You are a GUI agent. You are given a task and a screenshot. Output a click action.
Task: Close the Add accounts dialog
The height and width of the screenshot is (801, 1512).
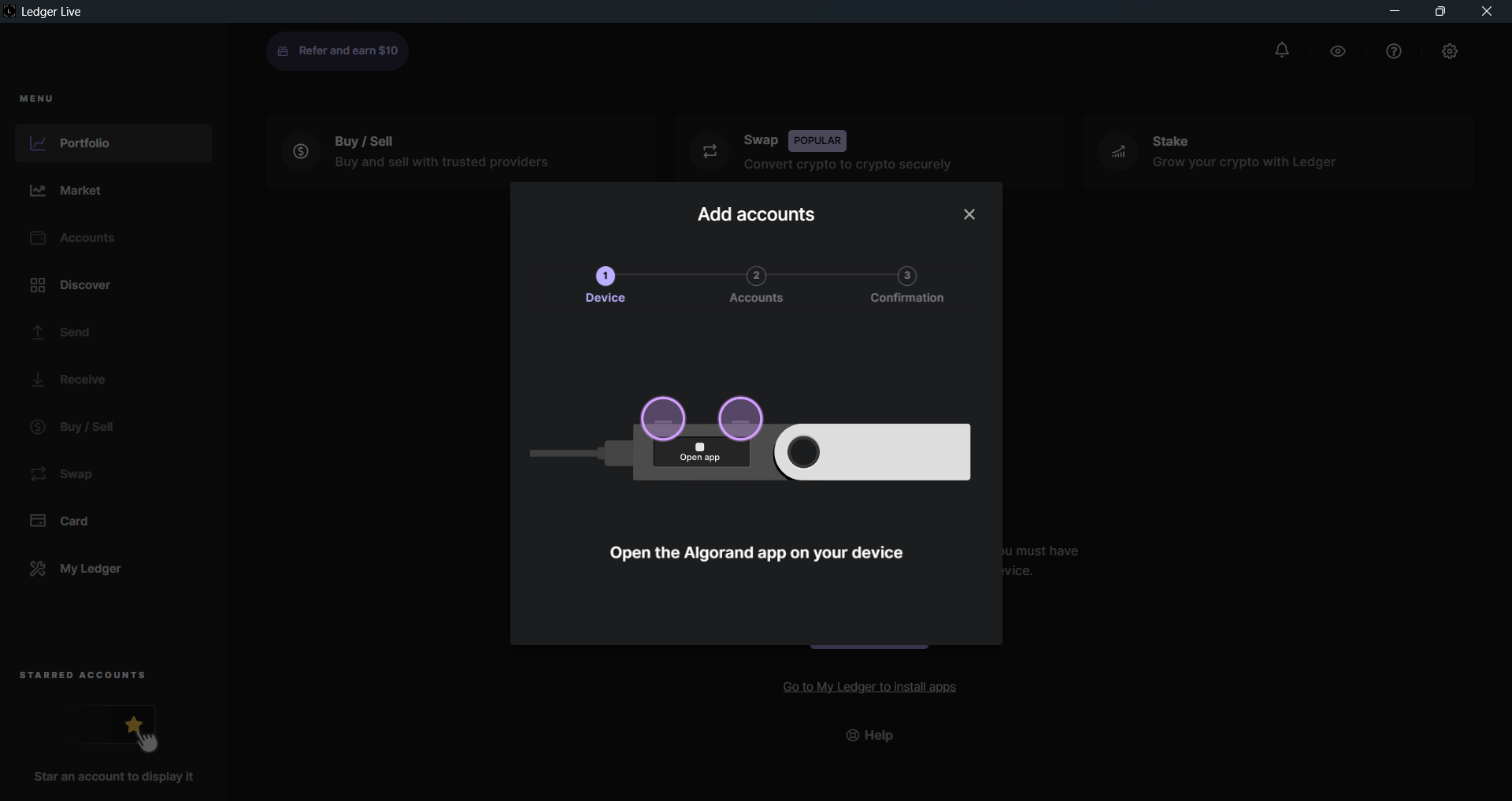point(969,213)
